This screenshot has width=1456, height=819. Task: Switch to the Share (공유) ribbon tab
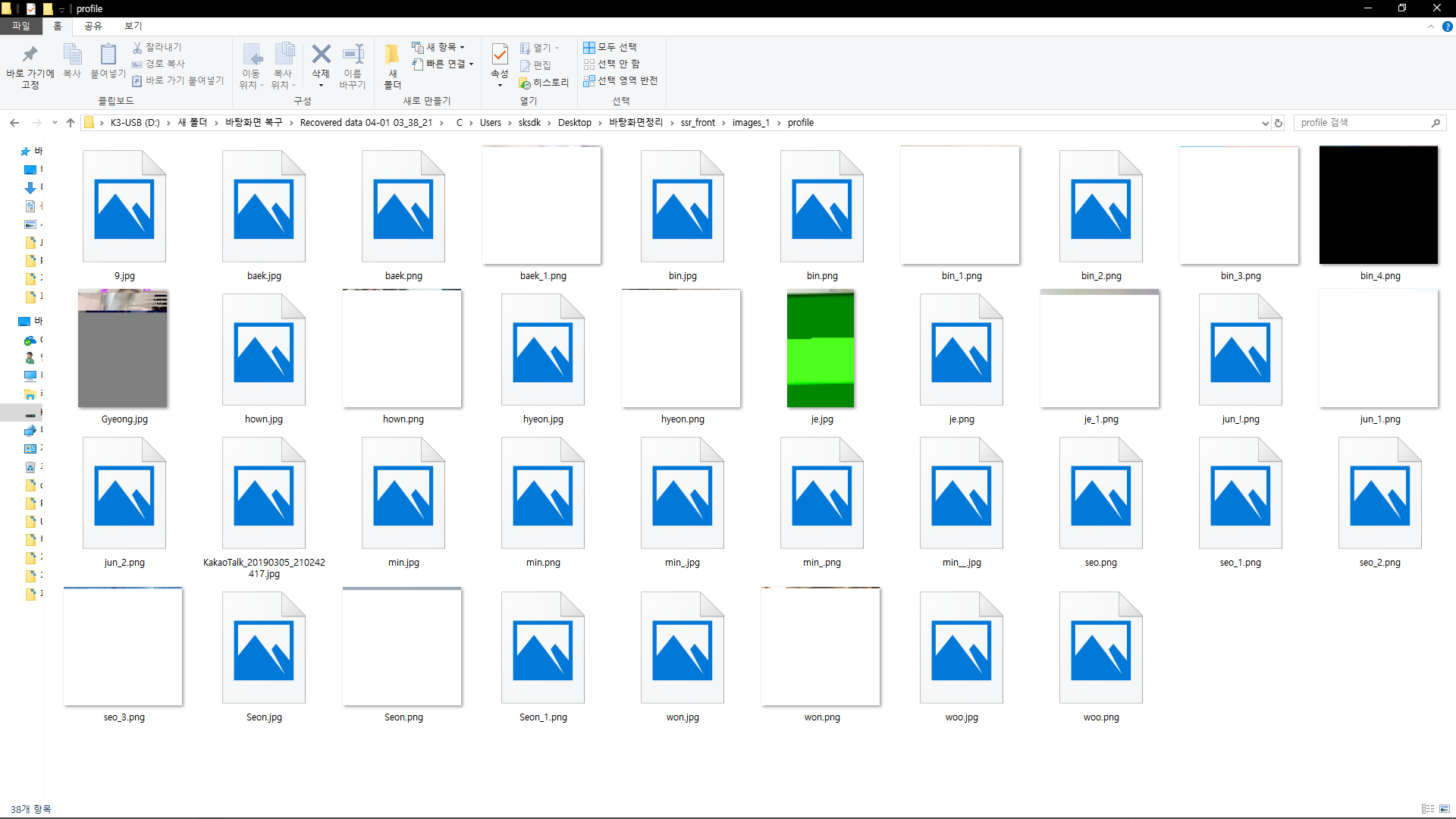(x=93, y=26)
